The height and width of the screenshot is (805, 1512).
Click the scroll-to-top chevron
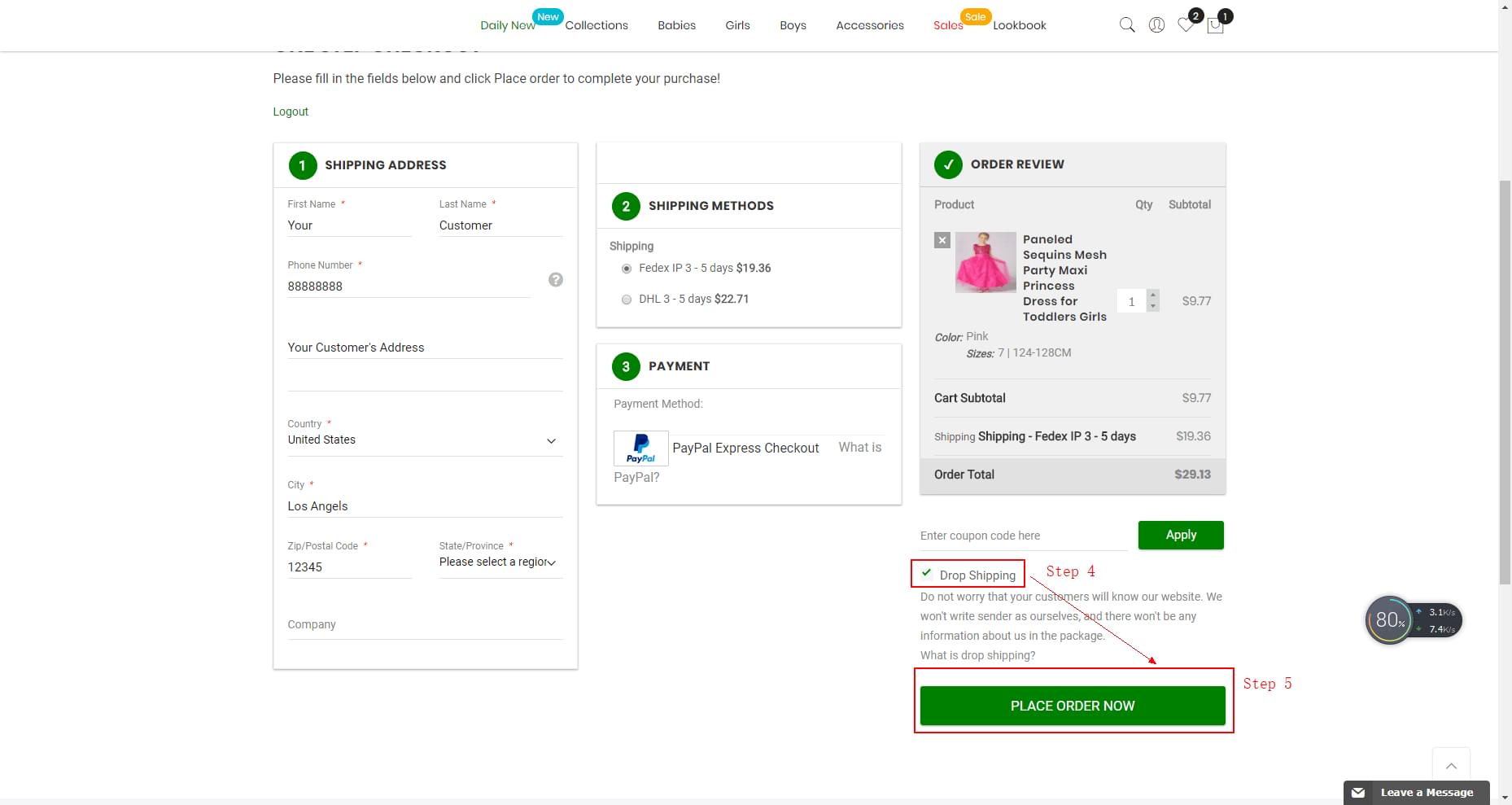1452,765
